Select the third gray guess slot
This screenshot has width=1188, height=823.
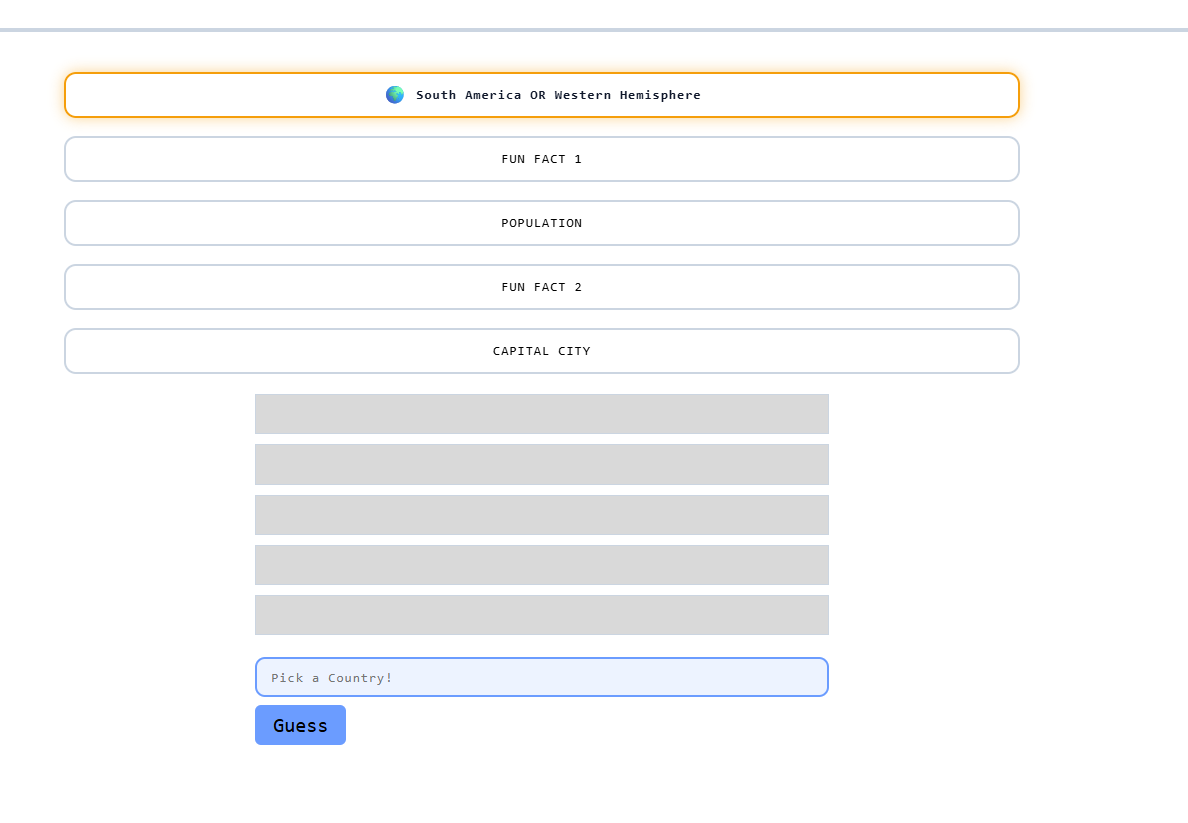point(541,515)
